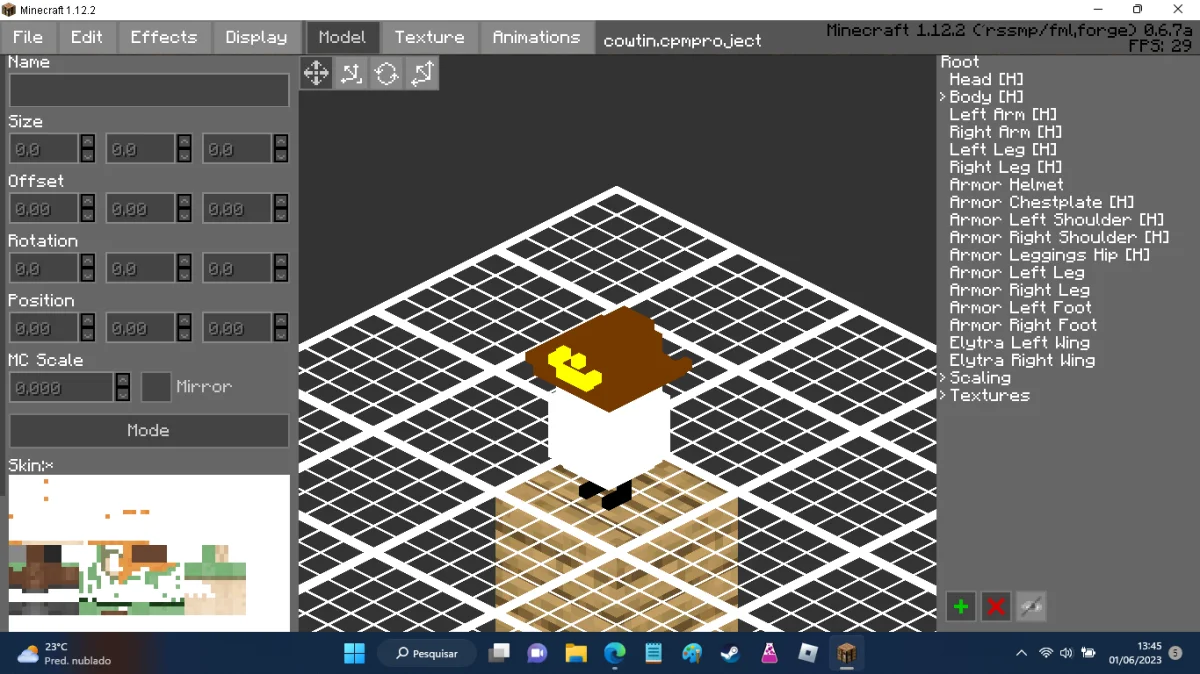Click the first Position value field
Screen dimensions: 1200x674
44,328
